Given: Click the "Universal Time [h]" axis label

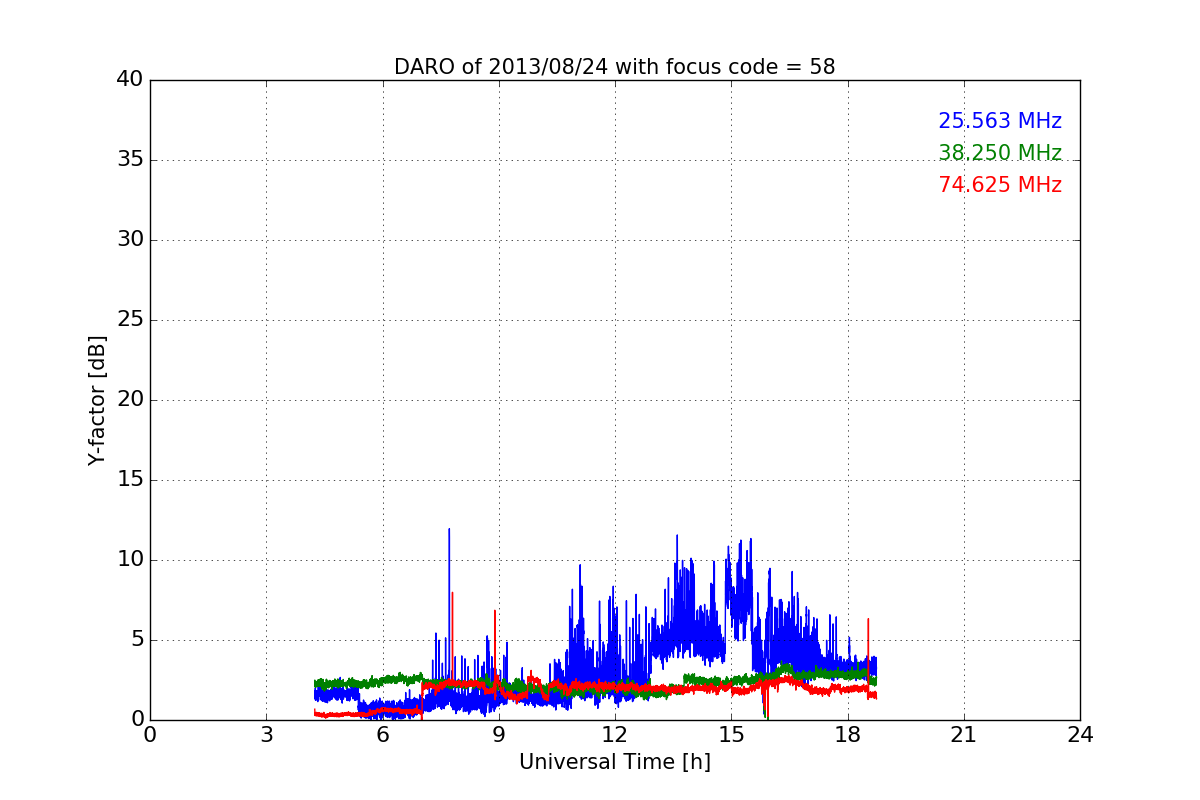Looking at the screenshot, I should click(x=614, y=762).
